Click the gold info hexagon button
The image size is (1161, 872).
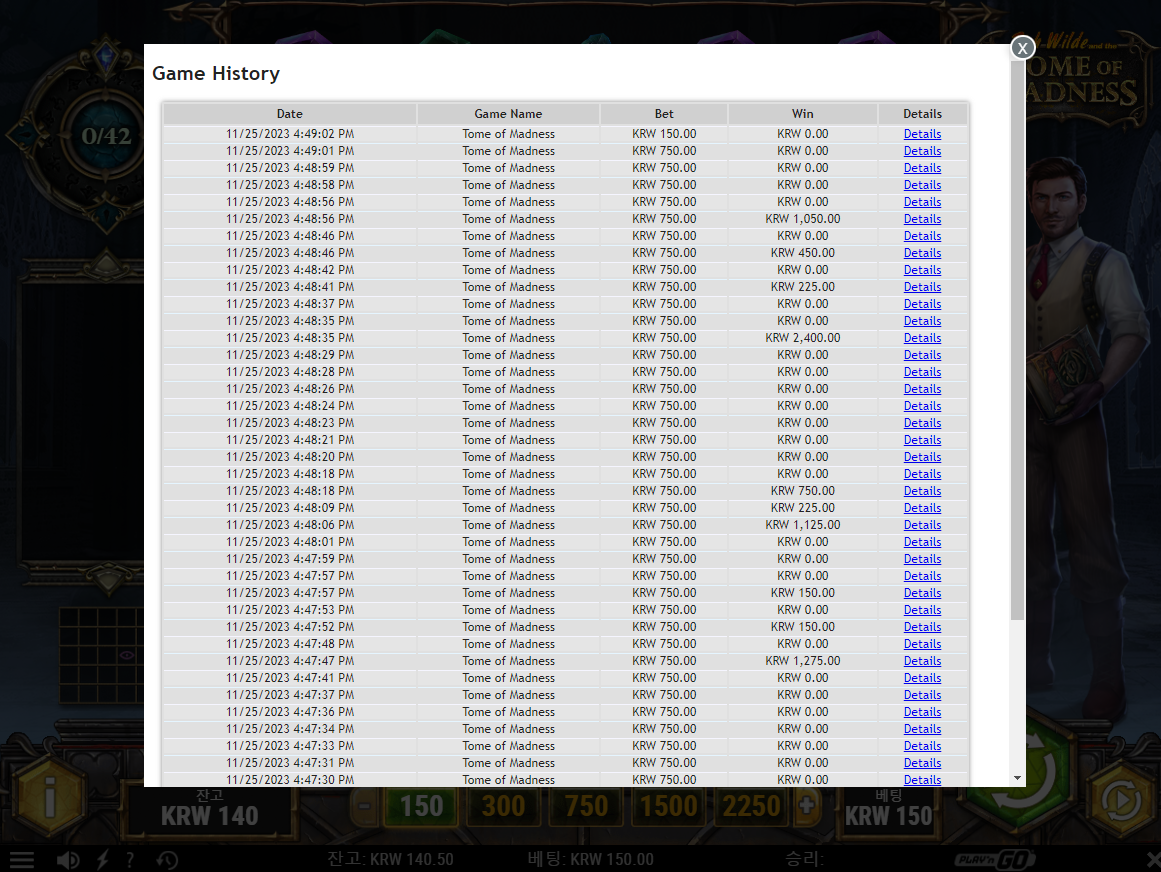coord(50,798)
